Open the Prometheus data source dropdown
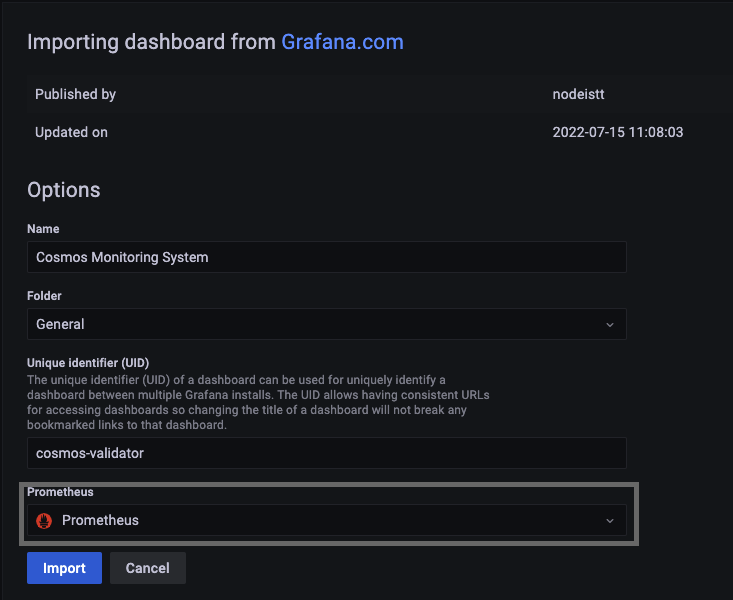Screen dimensions: 733x600 coord(327,520)
